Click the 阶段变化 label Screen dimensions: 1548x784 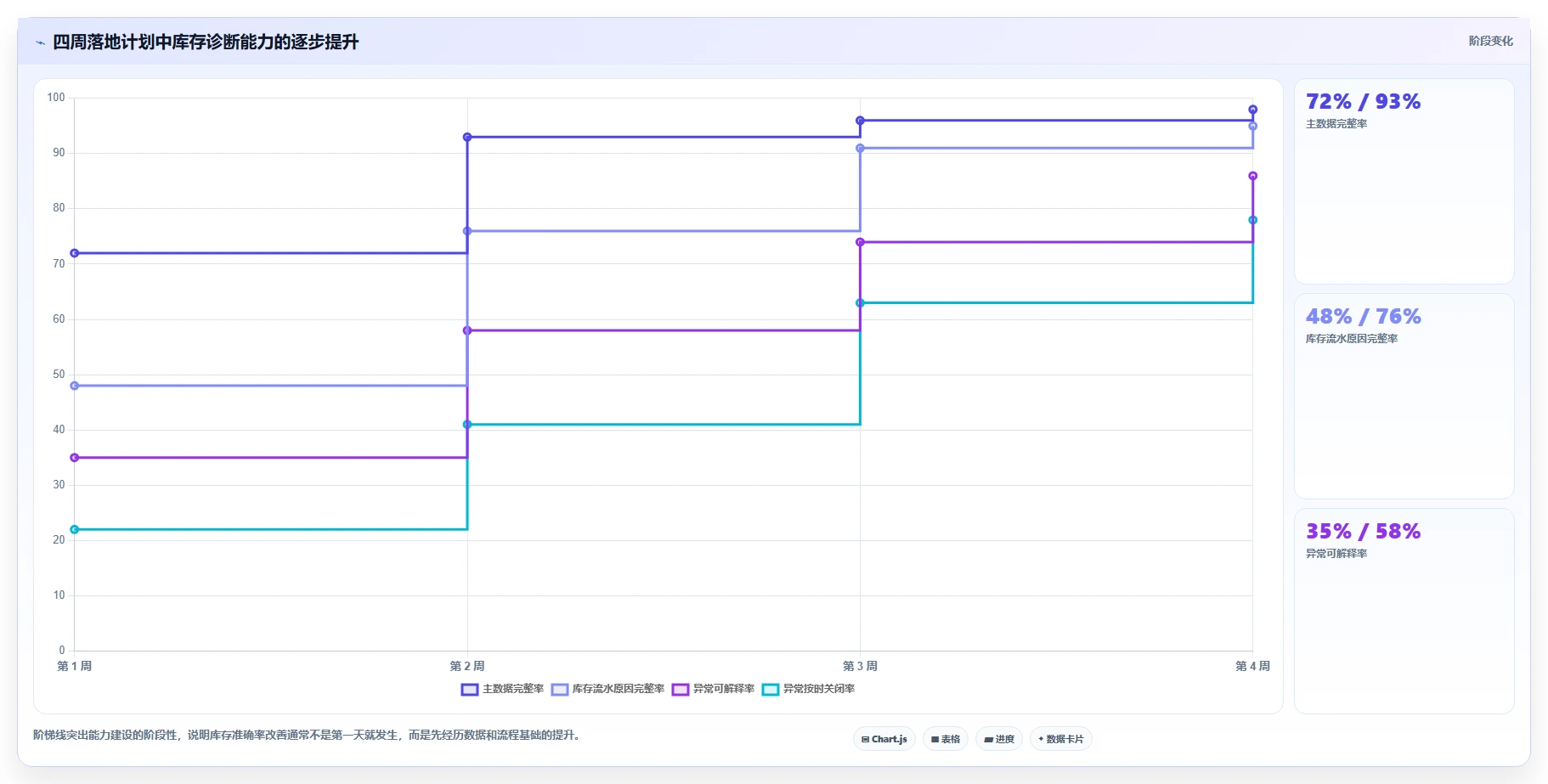(1490, 41)
